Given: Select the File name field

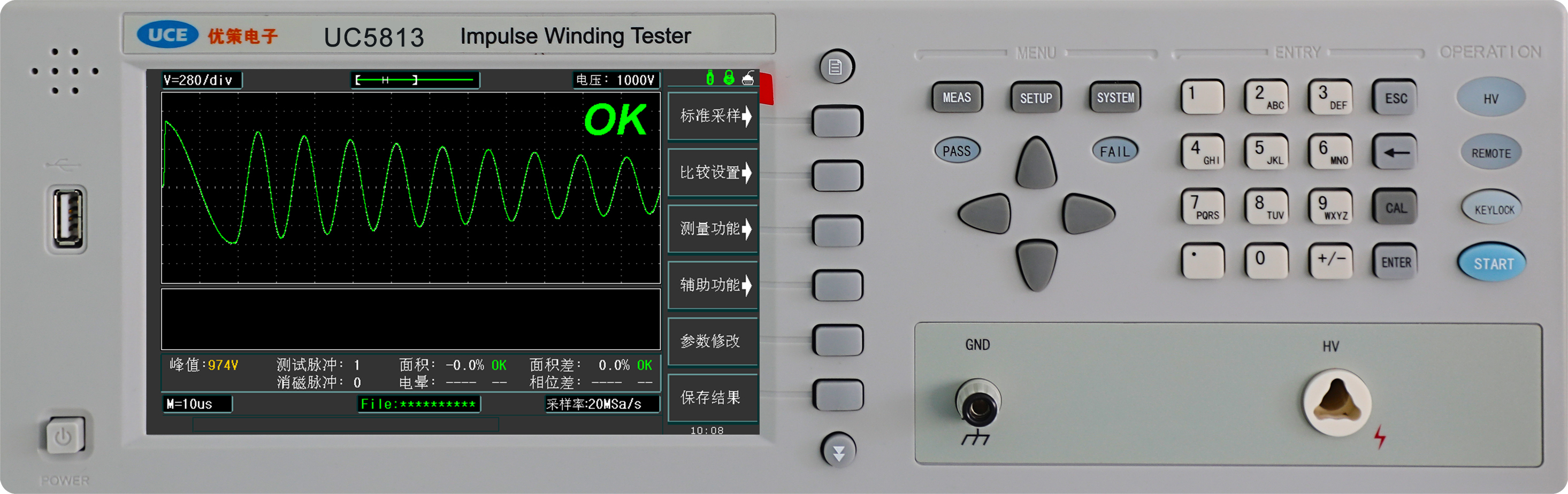Looking at the screenshot, I should point(418,404).
